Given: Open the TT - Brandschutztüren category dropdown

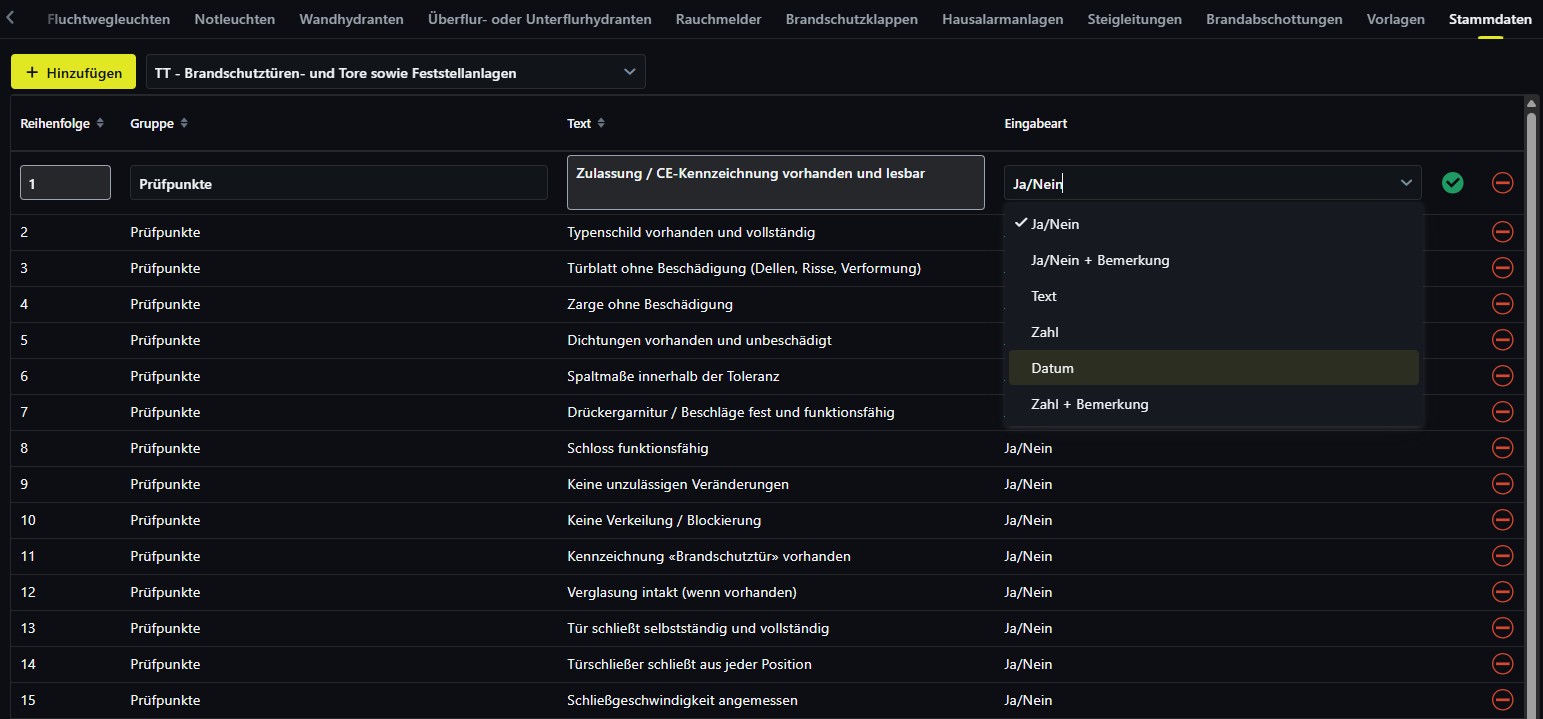Looking at the screenshot, I should 396,72.
